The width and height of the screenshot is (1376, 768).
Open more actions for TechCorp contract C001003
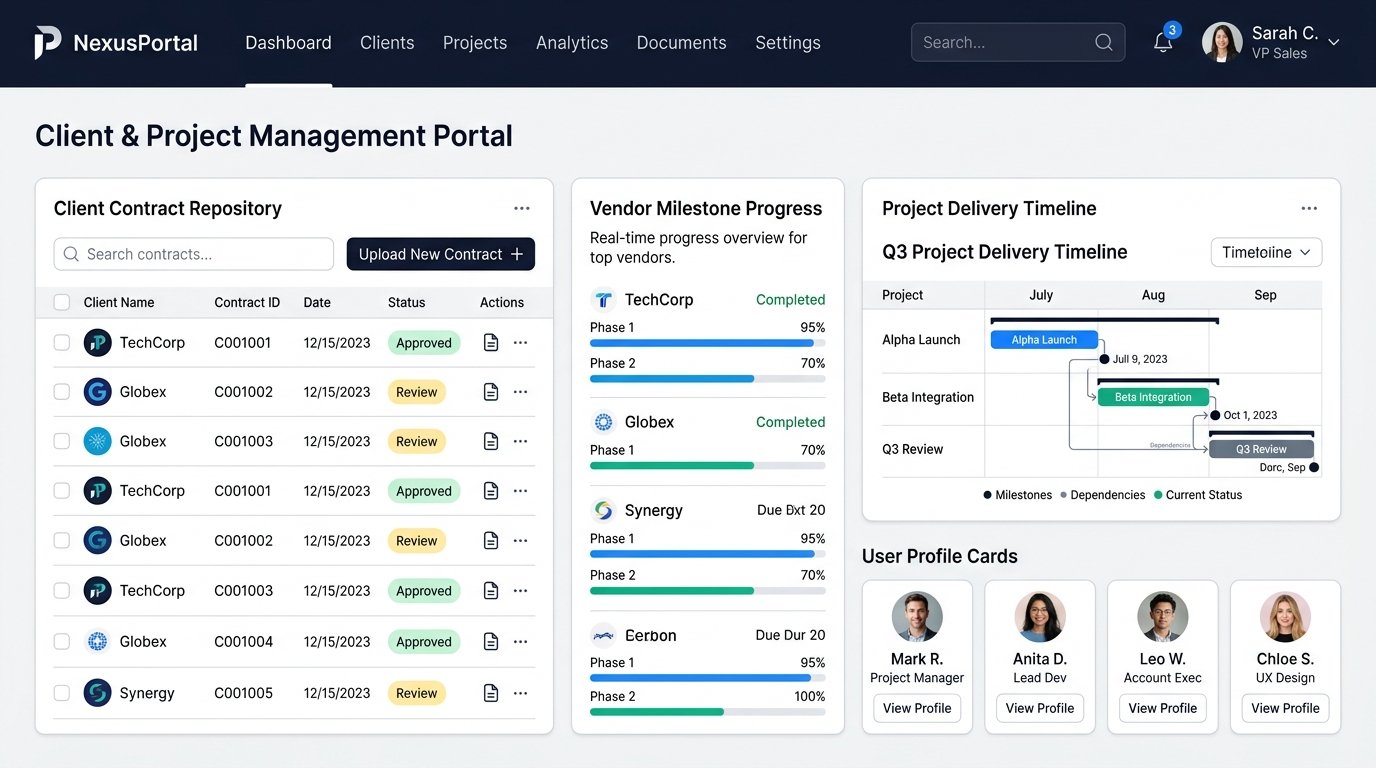click(x=520, y=591)
